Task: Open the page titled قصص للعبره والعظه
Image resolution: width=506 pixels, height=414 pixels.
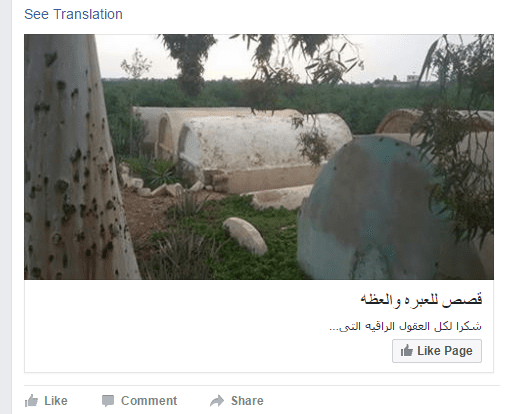Action: (x=421, y=299)
